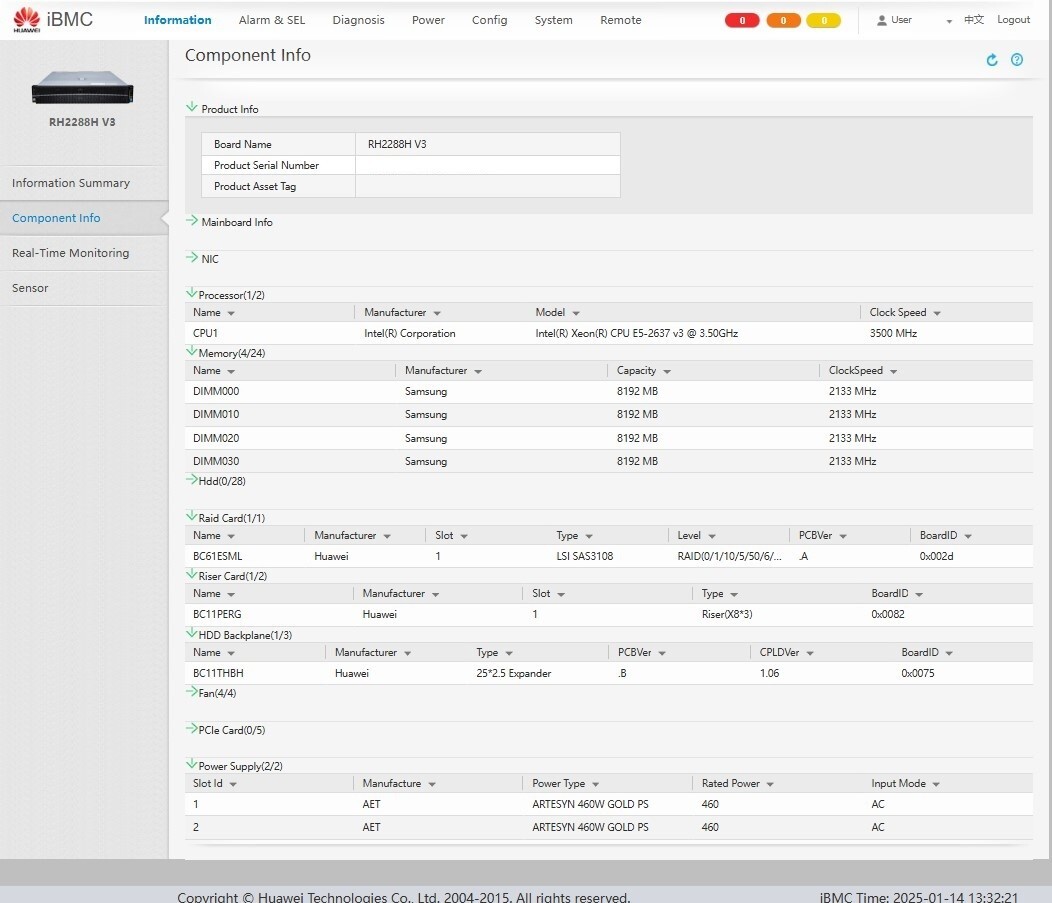Click the Product Asset Tag value field
This screenshot has height=903, width=1052.
[x=488, y=187]
